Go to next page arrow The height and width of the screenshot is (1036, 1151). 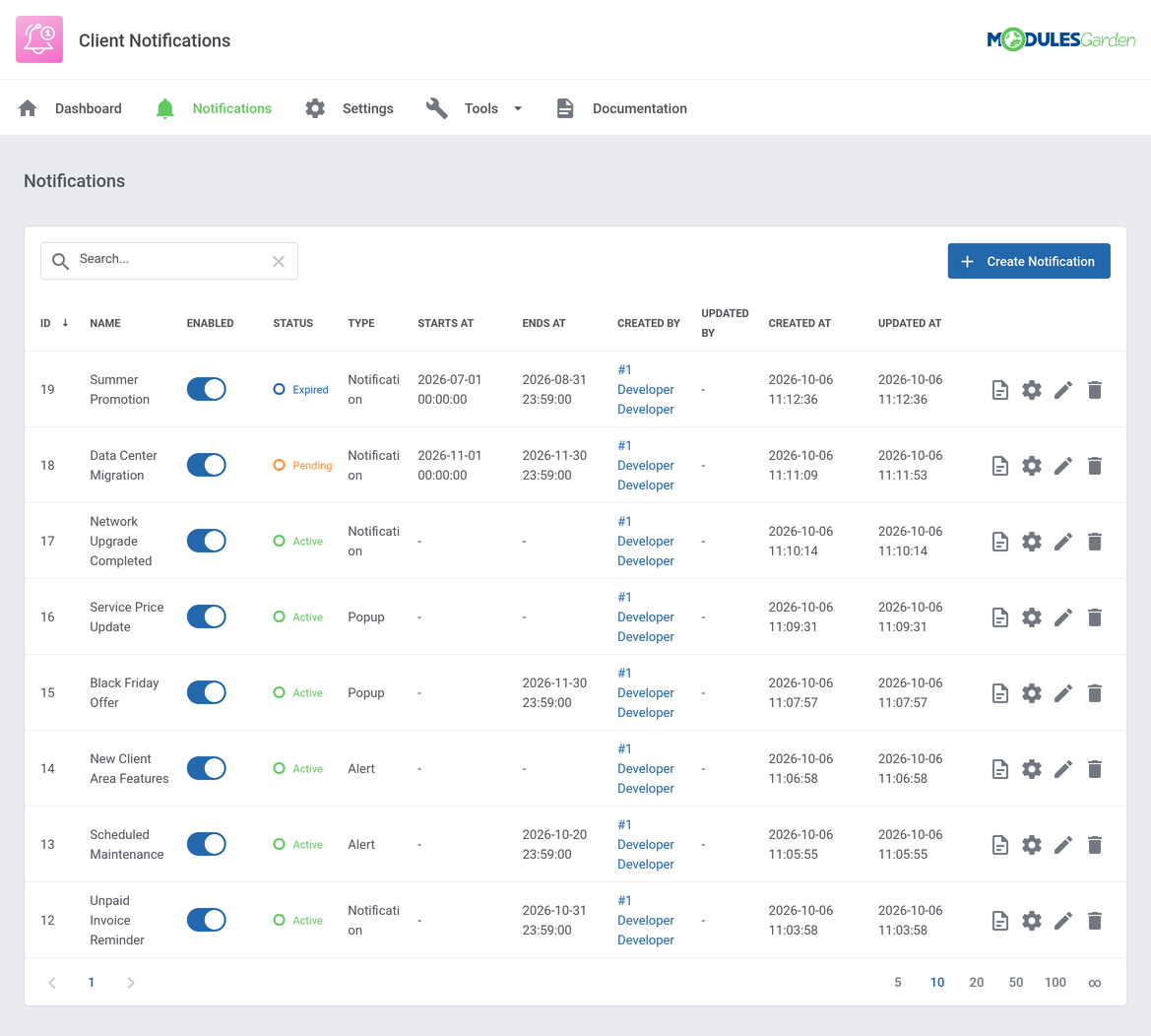131,983
